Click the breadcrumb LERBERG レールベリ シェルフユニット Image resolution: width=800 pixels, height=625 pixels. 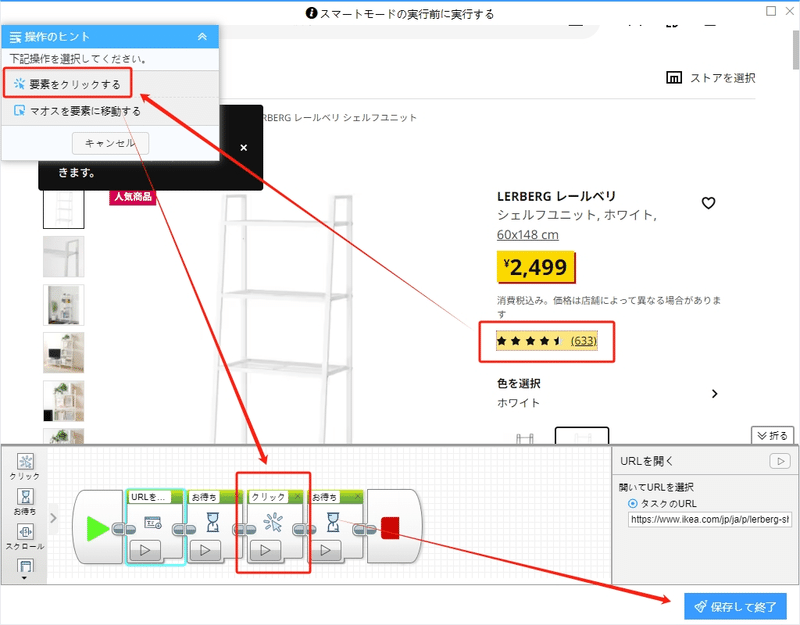(x=340, y=117)
